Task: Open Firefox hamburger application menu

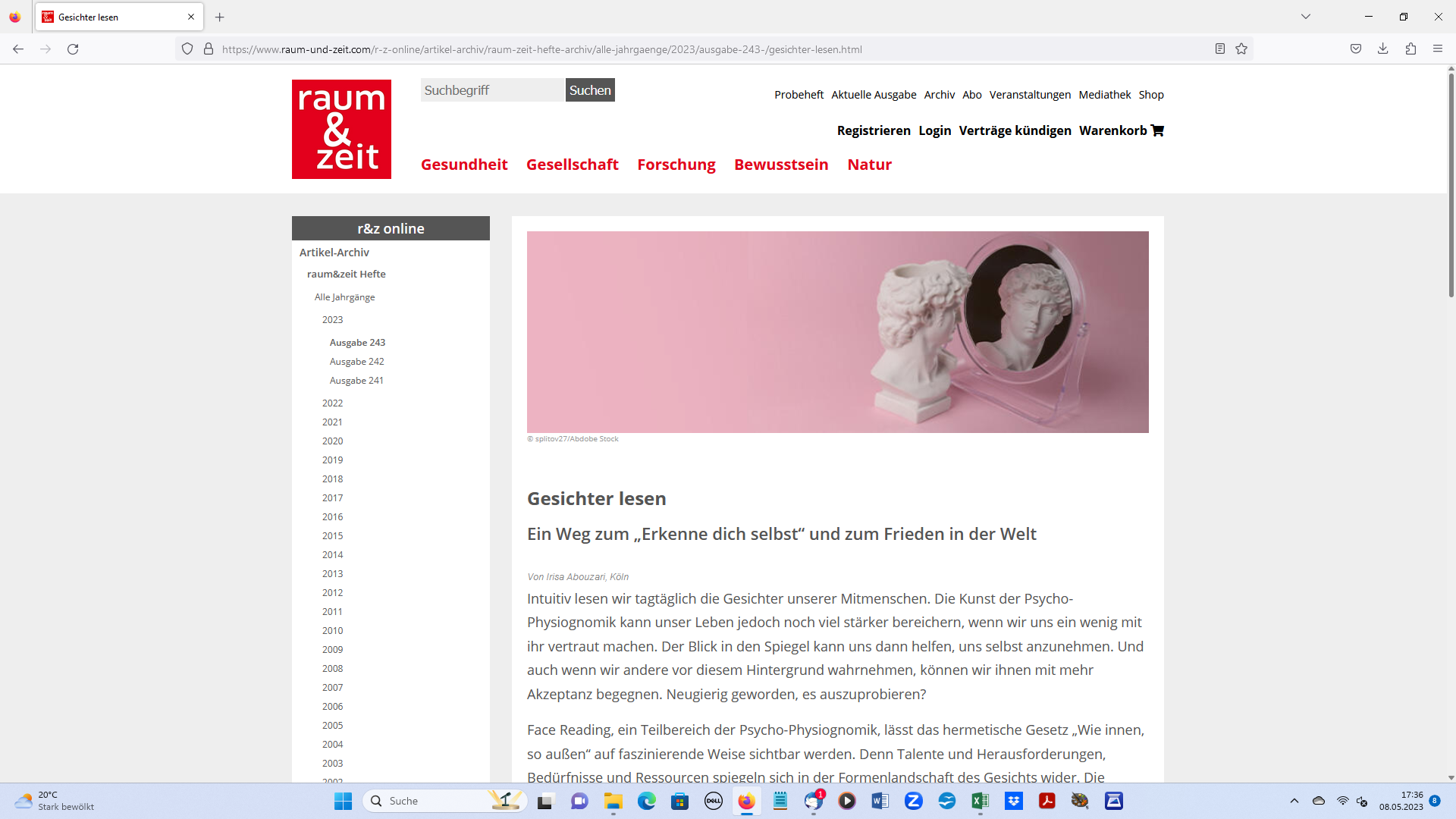Action: [x=1438, y=49]
